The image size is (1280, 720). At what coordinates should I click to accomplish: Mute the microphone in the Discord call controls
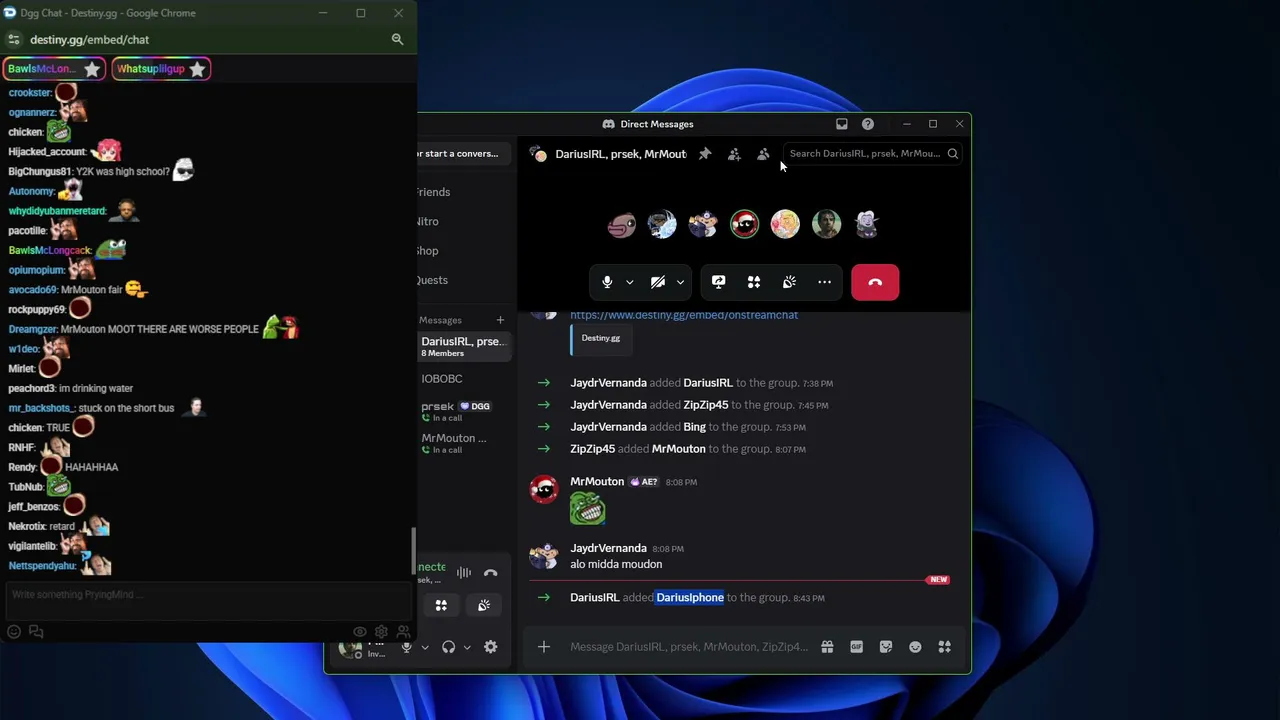point(607,282)
